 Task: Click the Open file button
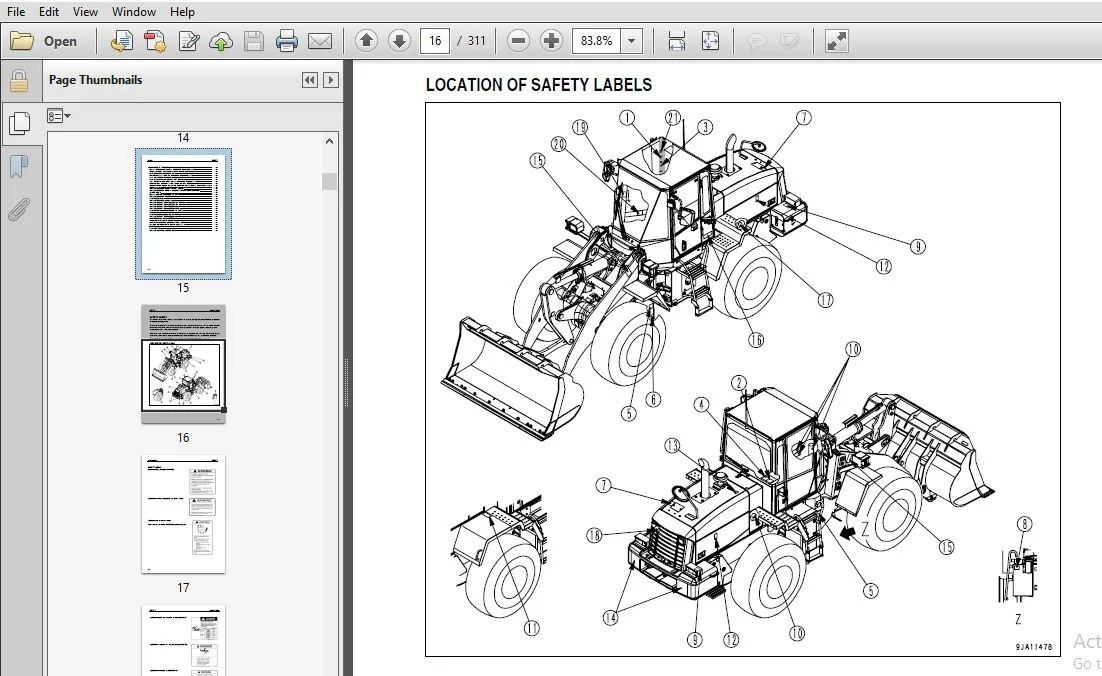(44, 41)
